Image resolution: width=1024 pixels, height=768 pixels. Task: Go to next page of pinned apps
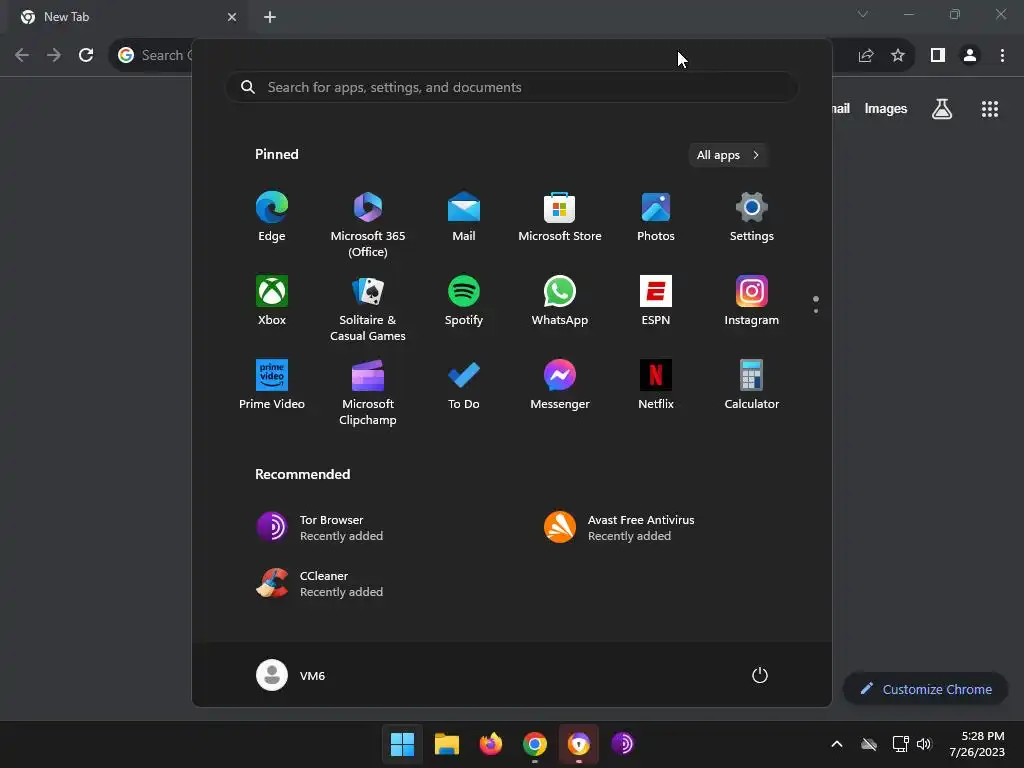(x=816, y=311)
